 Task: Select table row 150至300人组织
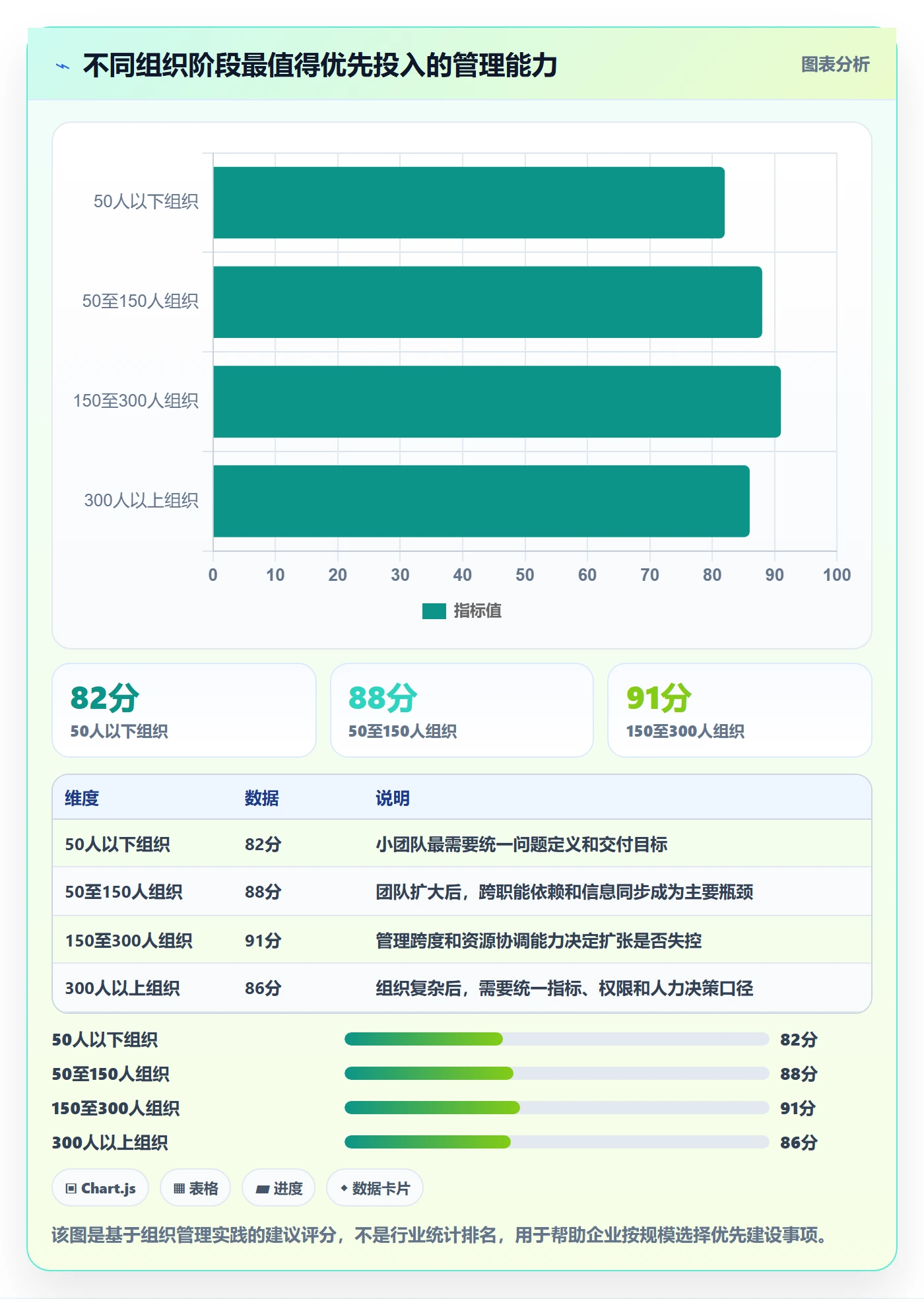(462, 940)
